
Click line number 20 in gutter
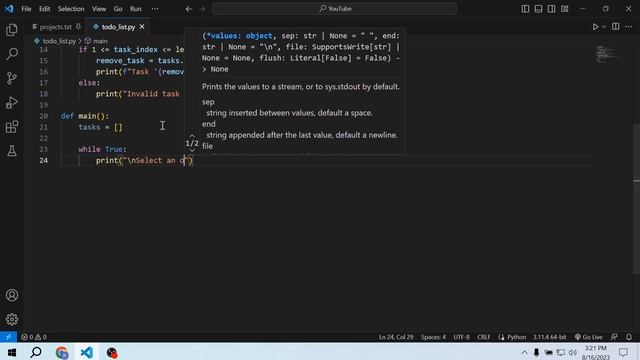coord(44,116)
